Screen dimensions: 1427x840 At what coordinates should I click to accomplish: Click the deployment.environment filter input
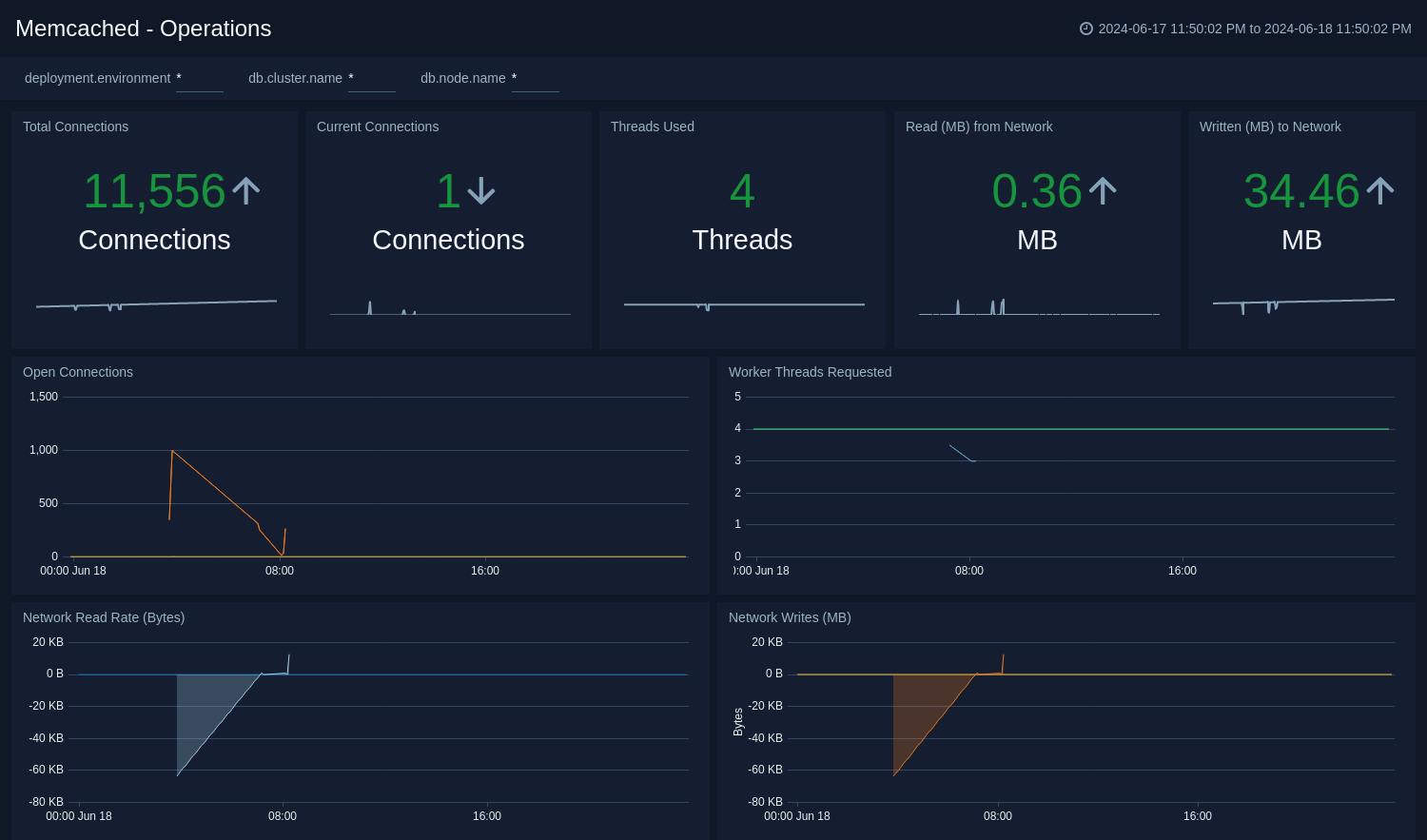coord(200,79)
